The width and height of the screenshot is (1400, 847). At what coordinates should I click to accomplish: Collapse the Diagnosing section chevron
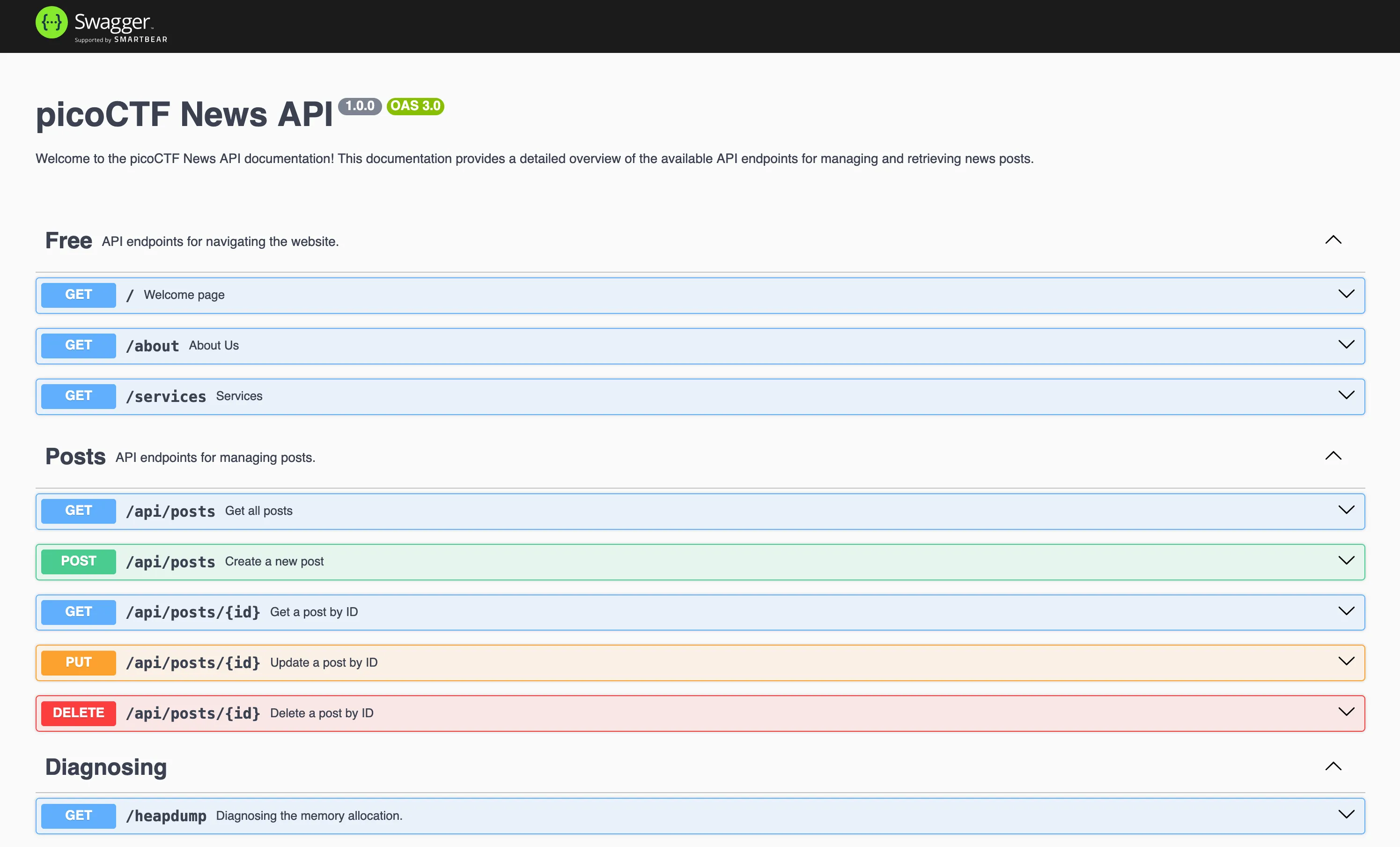[x=1333, y=766]
